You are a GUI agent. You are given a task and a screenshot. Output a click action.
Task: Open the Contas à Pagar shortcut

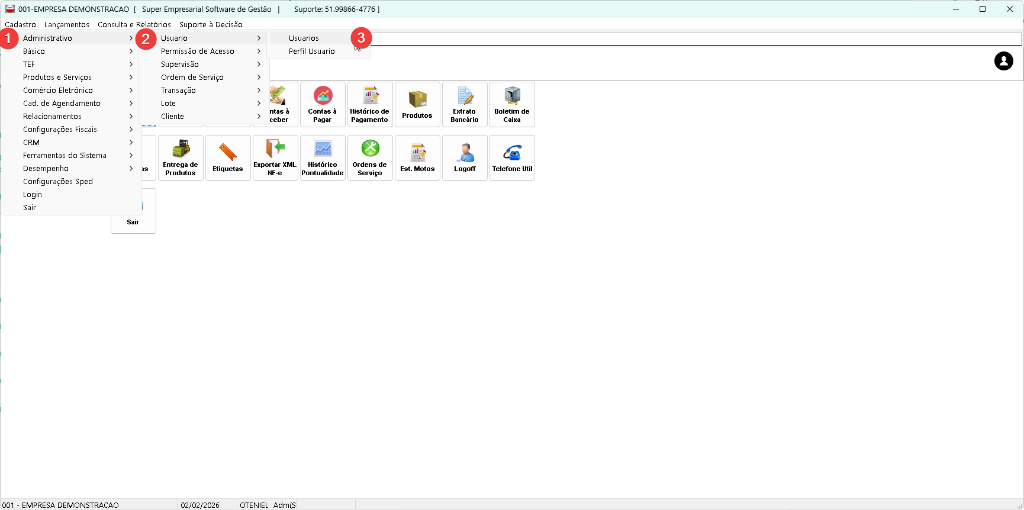322,103
